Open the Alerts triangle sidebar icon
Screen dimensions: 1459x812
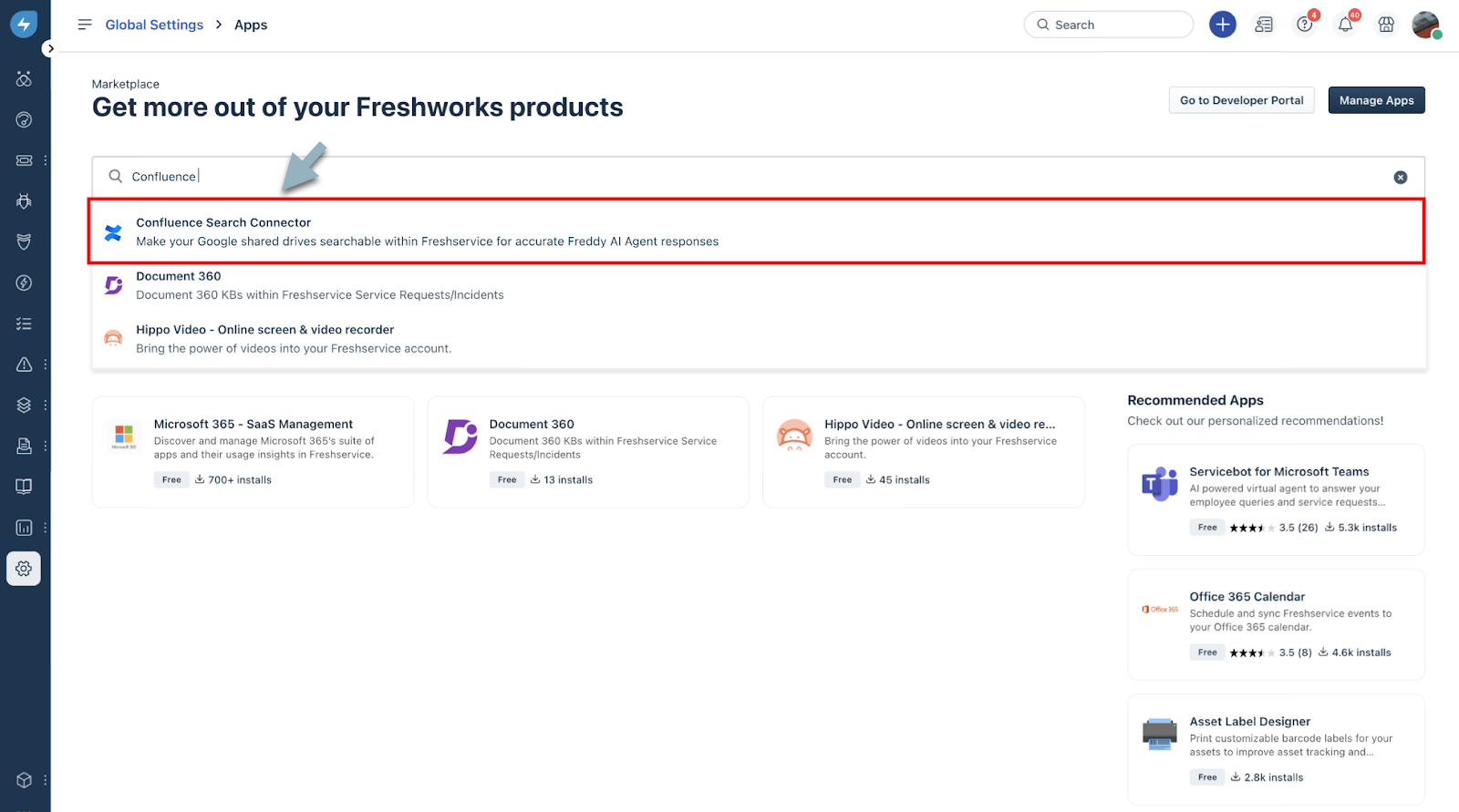(x=24, y=365)
